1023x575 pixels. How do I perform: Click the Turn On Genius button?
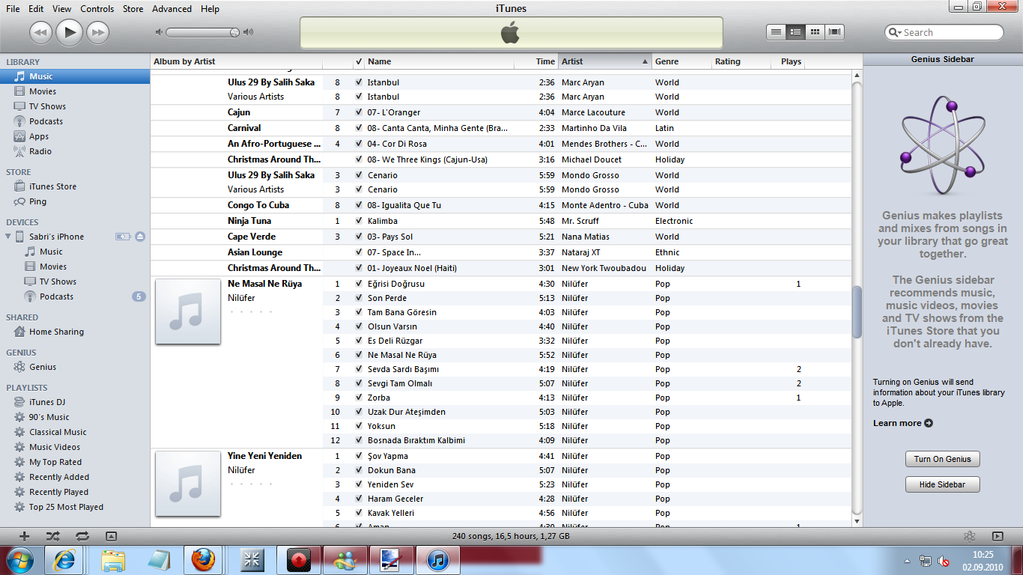tap(941, 459)
